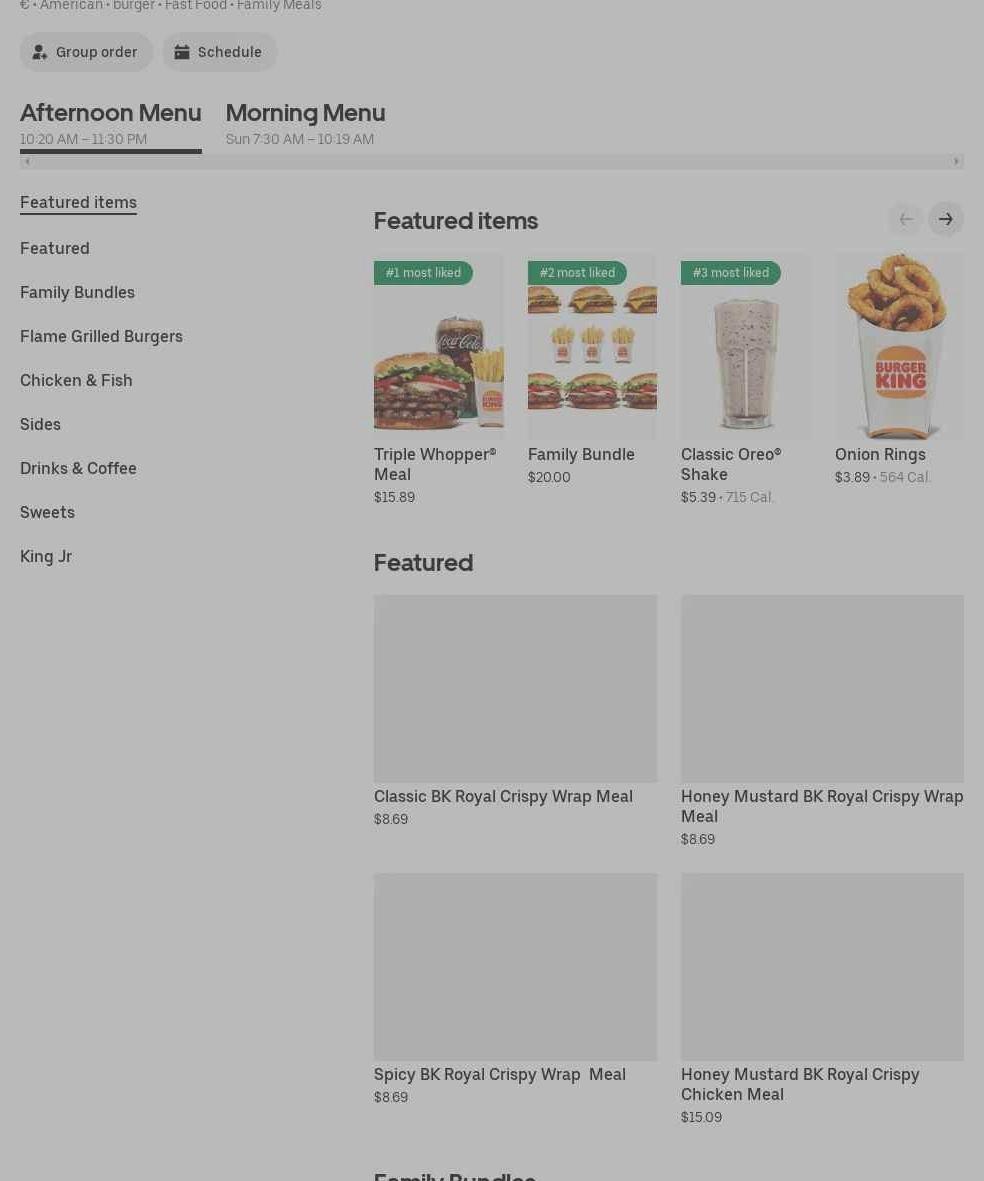Go to the Flame Grilled Burgers section
The height and width of the screenshot is (1181, 984).
click(102, 336)
